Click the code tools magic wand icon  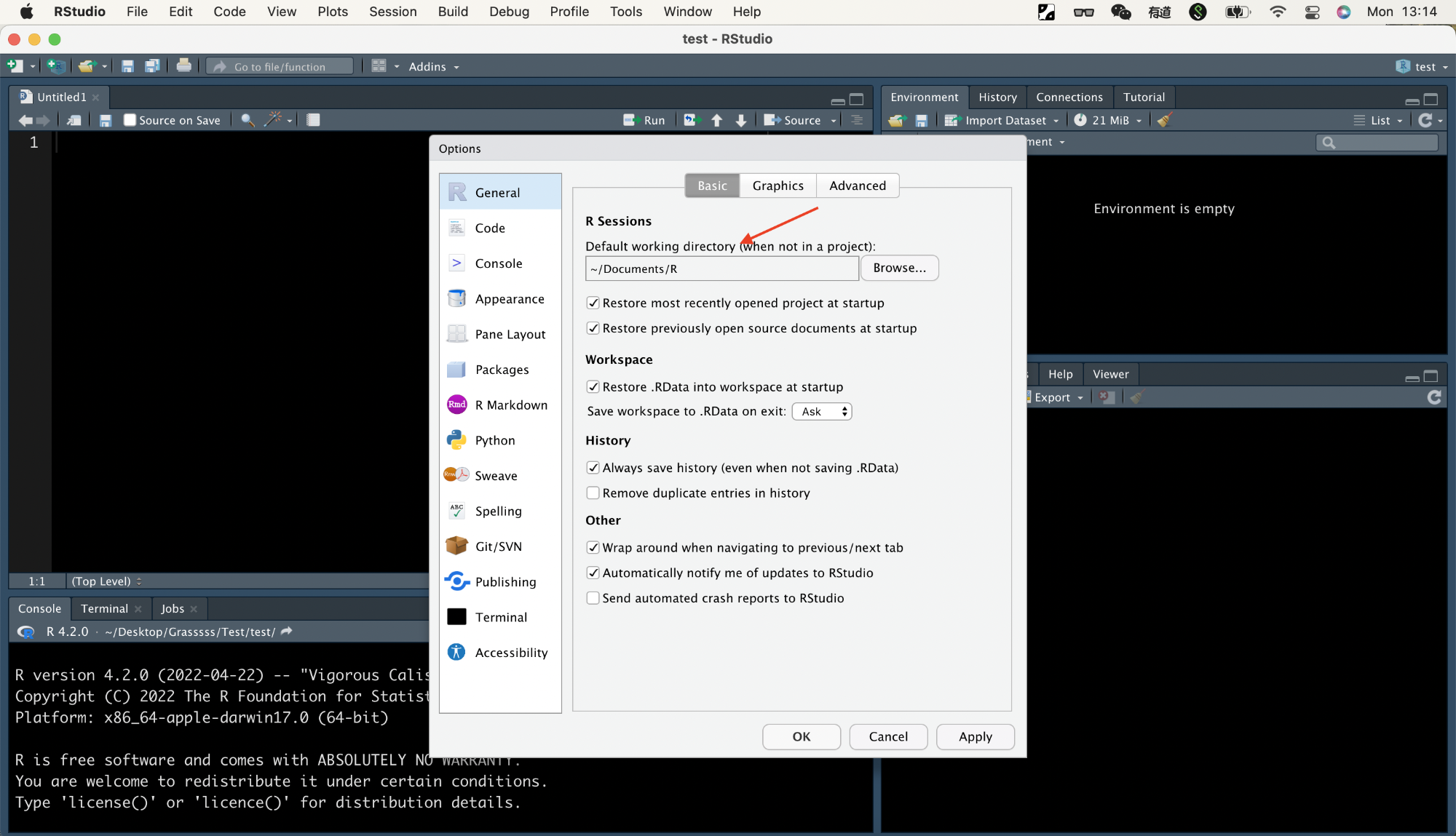coord(273,120)
